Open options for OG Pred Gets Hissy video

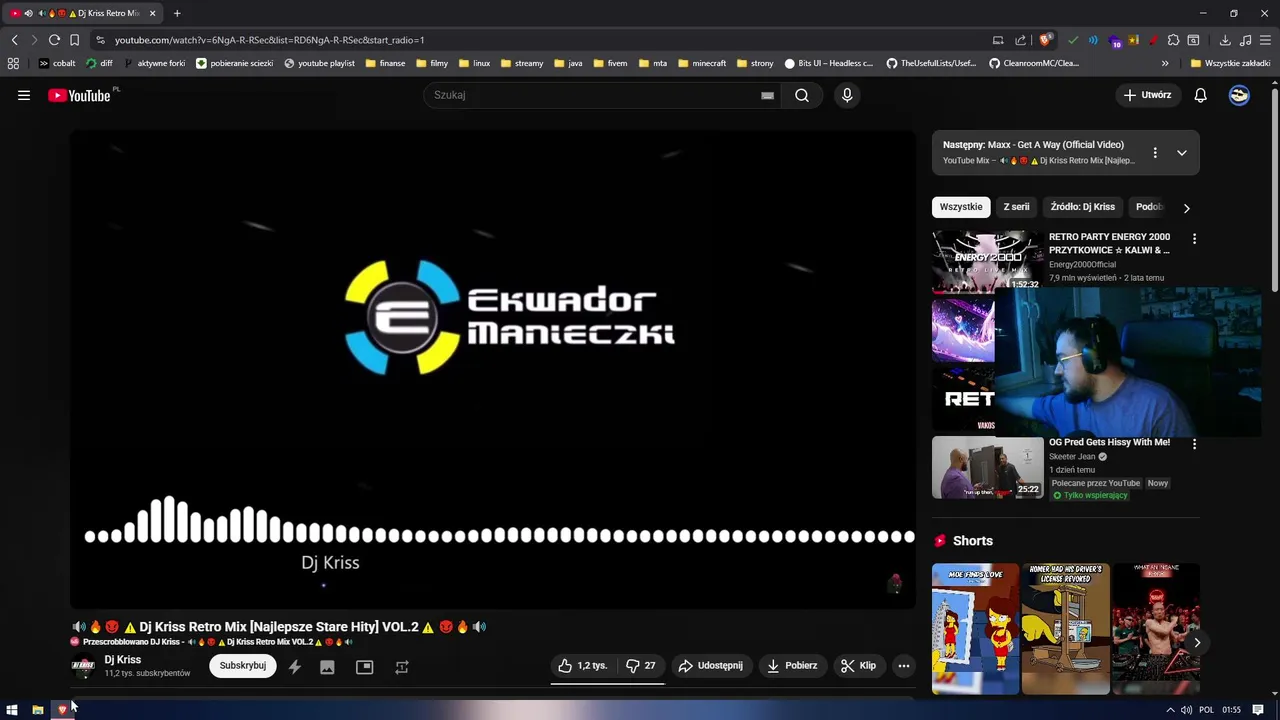coord(1194,444)
